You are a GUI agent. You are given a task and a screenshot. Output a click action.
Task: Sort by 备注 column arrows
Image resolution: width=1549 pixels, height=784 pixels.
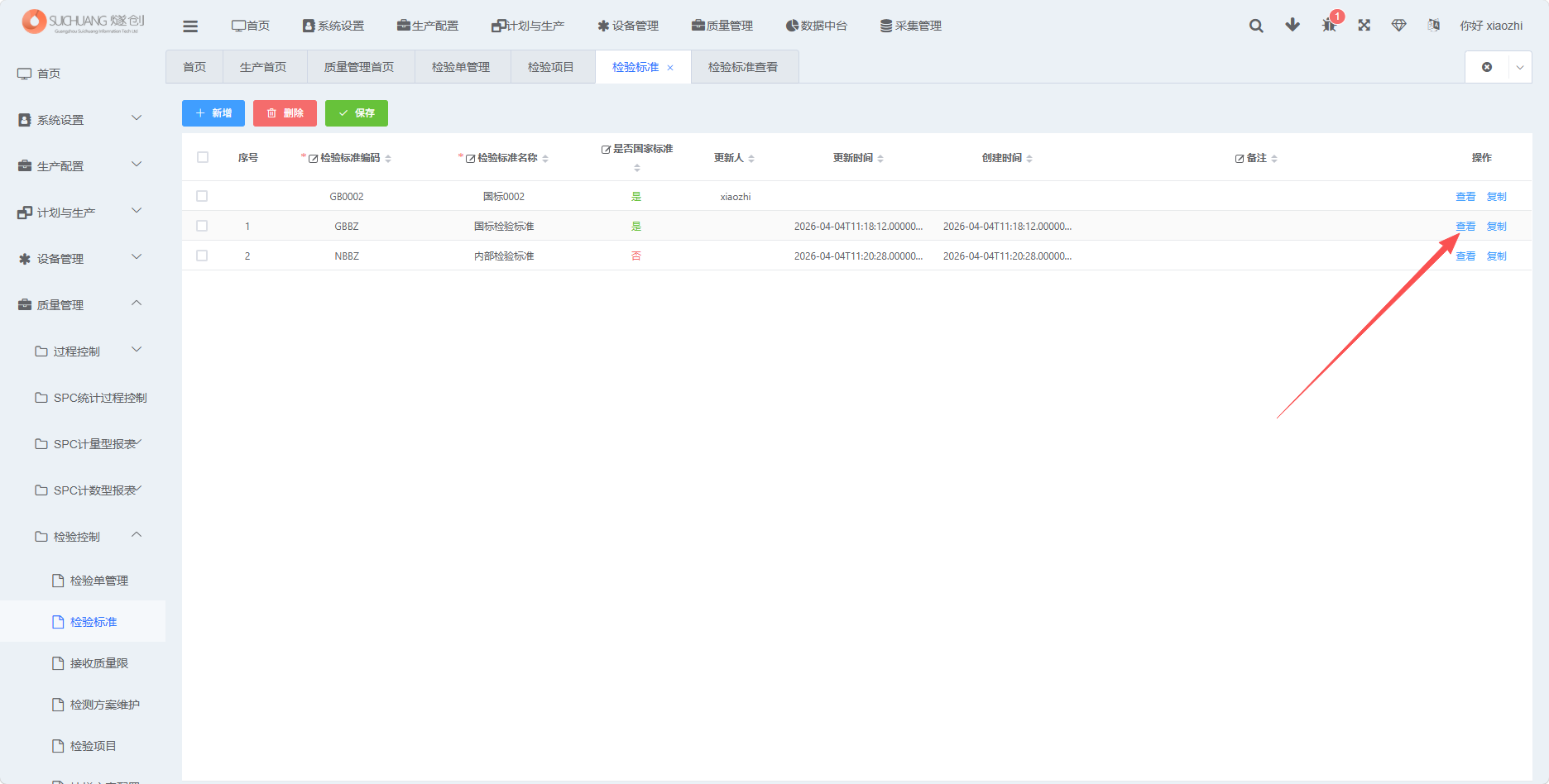click(x=1274, y=159)
